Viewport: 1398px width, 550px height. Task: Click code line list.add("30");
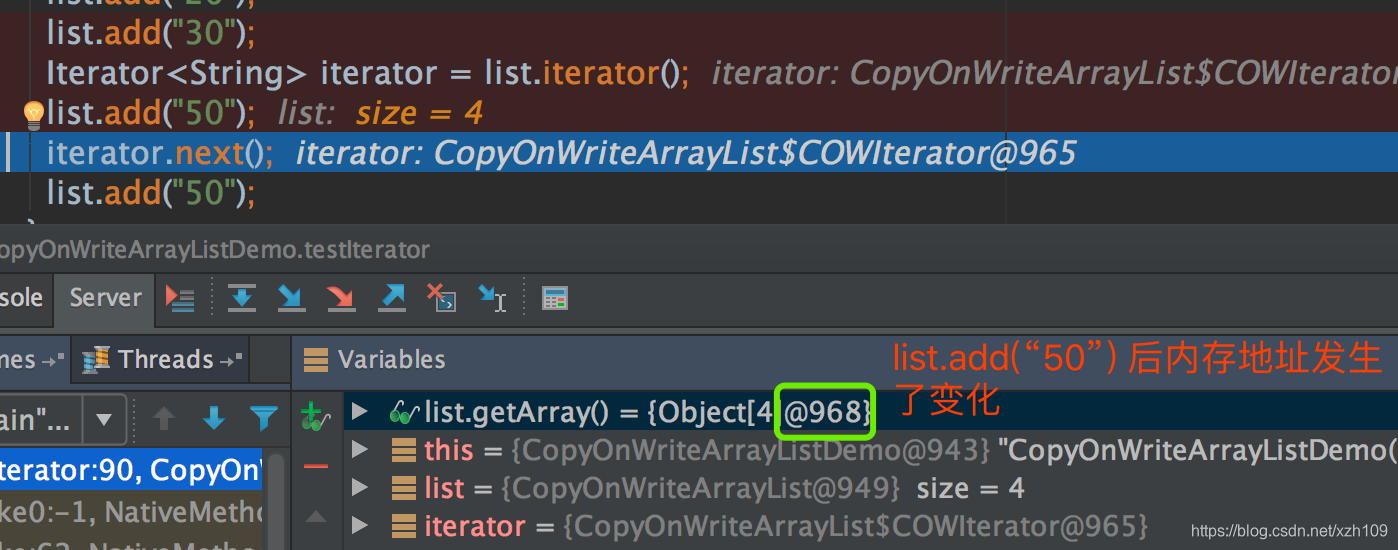151,34
